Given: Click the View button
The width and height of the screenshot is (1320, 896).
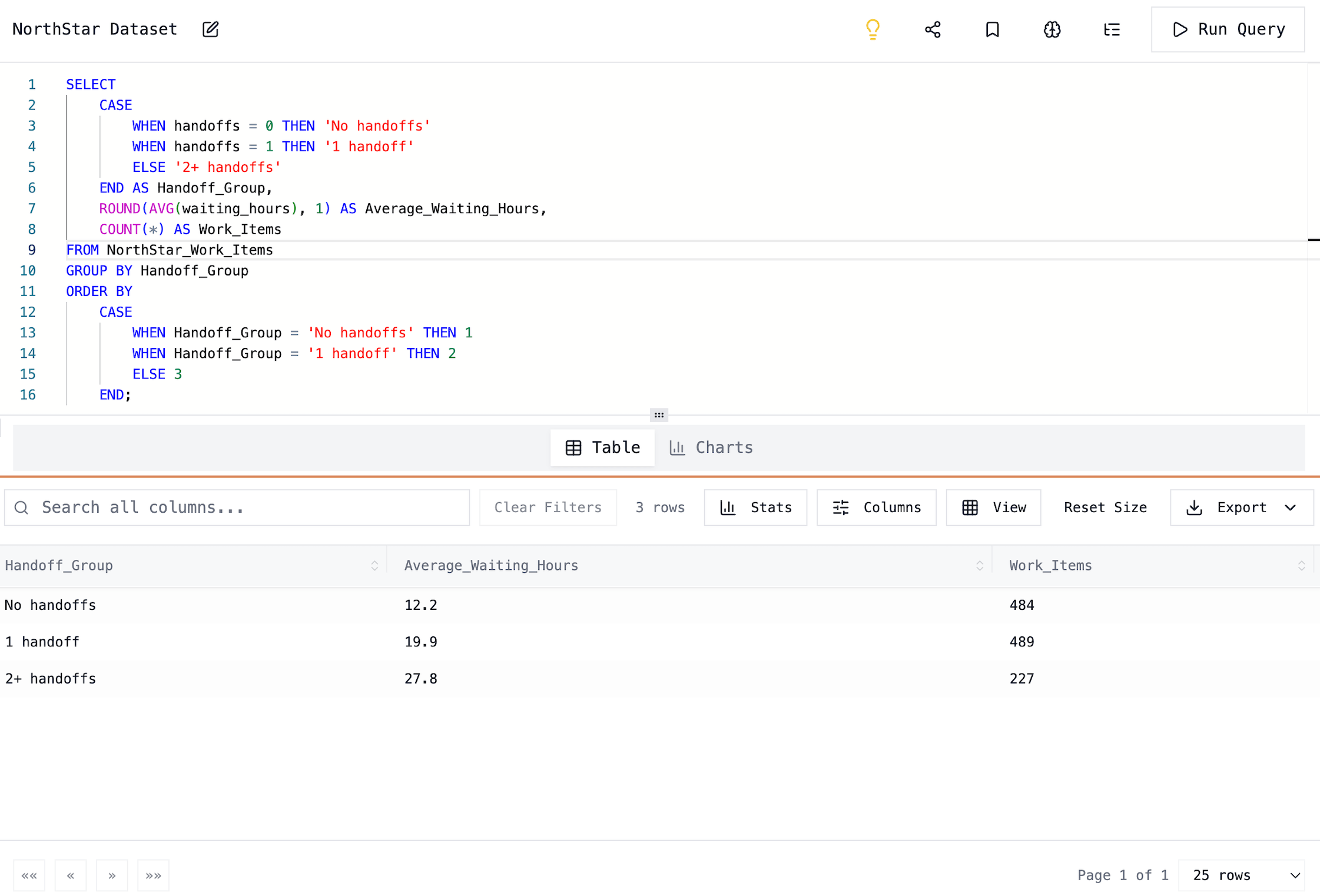Looking at the screenshot, I should coord(993,507).
